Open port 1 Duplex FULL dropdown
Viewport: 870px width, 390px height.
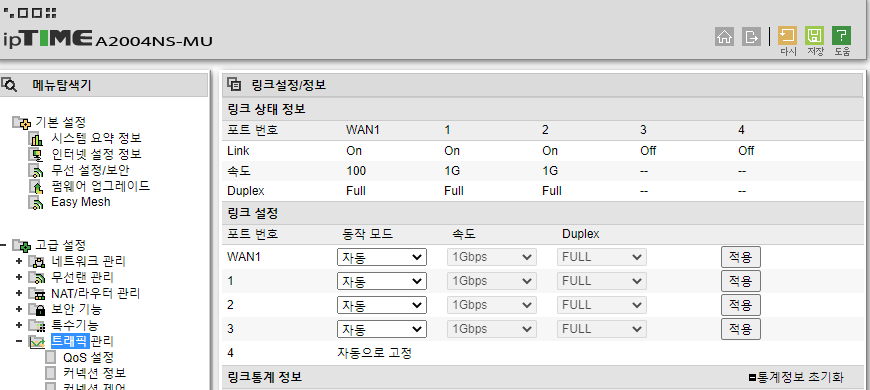[x=602, y=281]
